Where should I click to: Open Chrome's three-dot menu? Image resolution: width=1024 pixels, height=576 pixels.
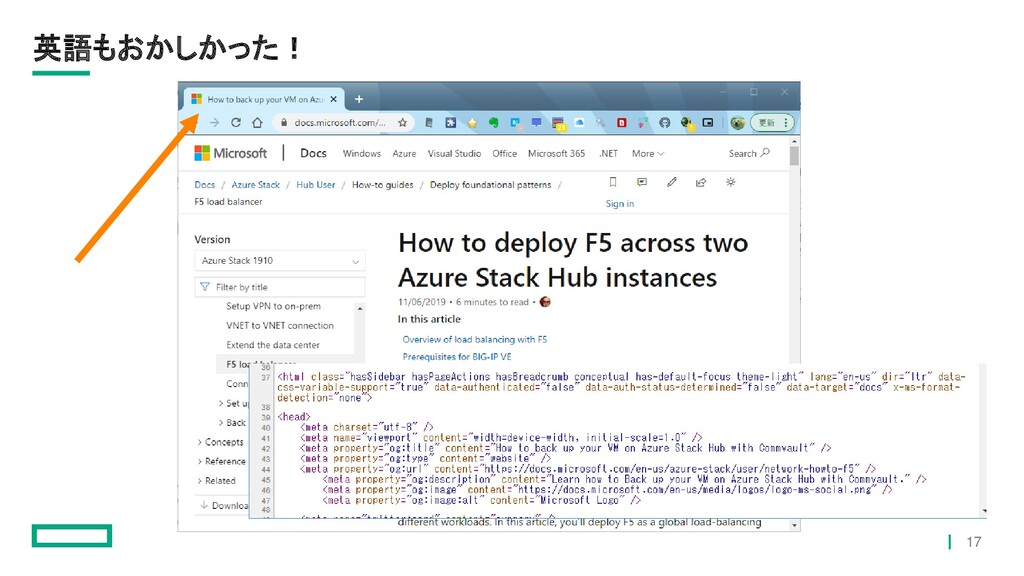tap(786, 122)
